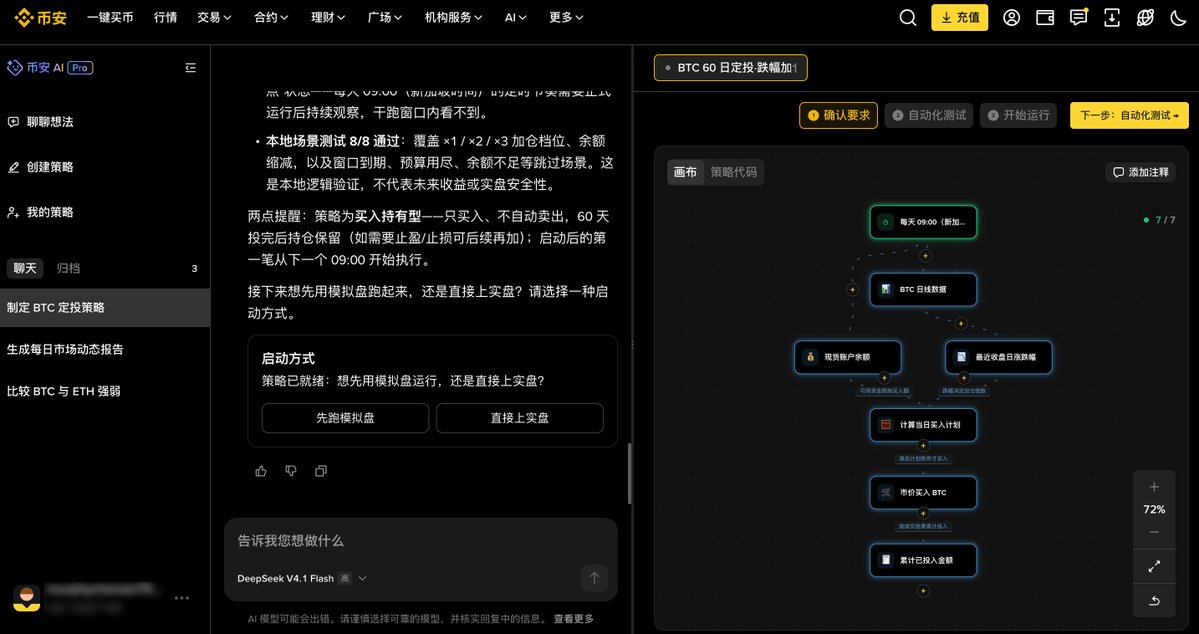This screenshot has width=1199, height=634.
Task: Open the messages notification icon
Action: (x=1078, y=18)
